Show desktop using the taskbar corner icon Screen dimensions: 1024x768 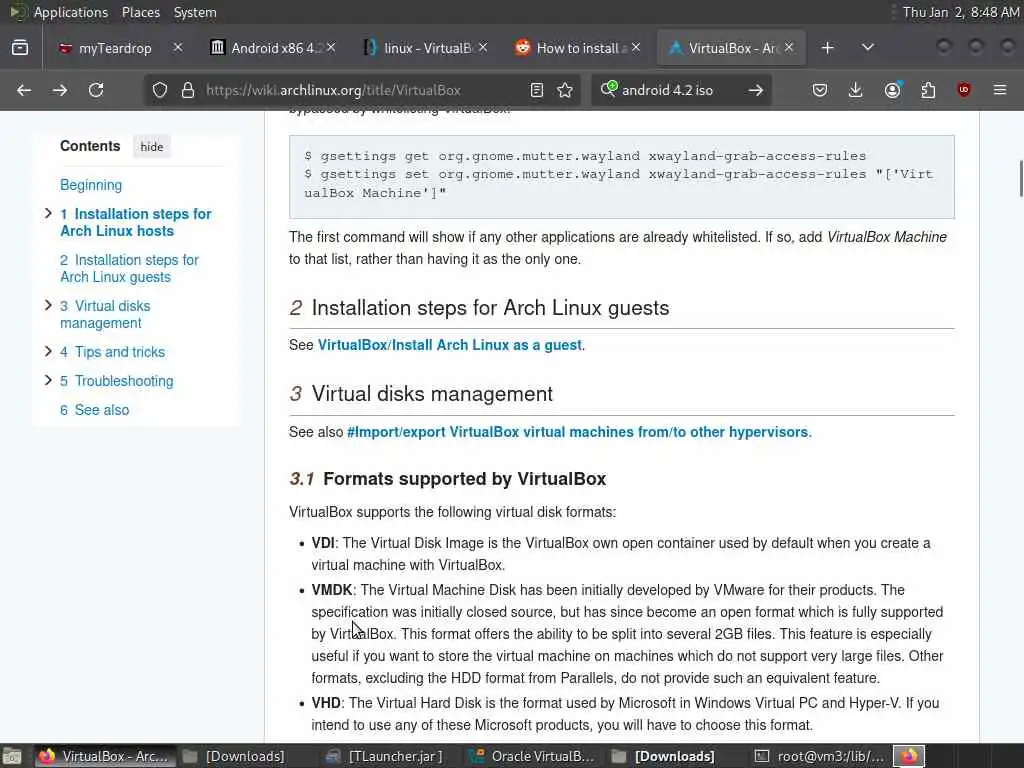pyautogui.click(x=12, y=756)
